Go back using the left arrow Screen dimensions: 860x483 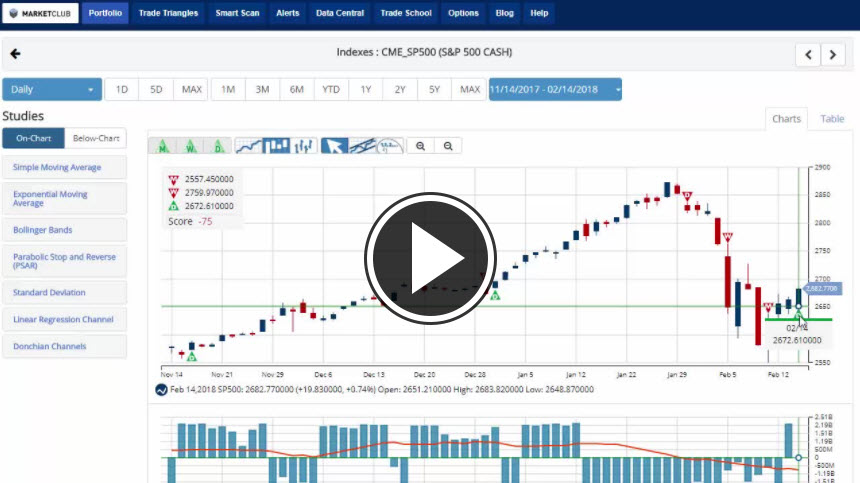tap(15, 54)
